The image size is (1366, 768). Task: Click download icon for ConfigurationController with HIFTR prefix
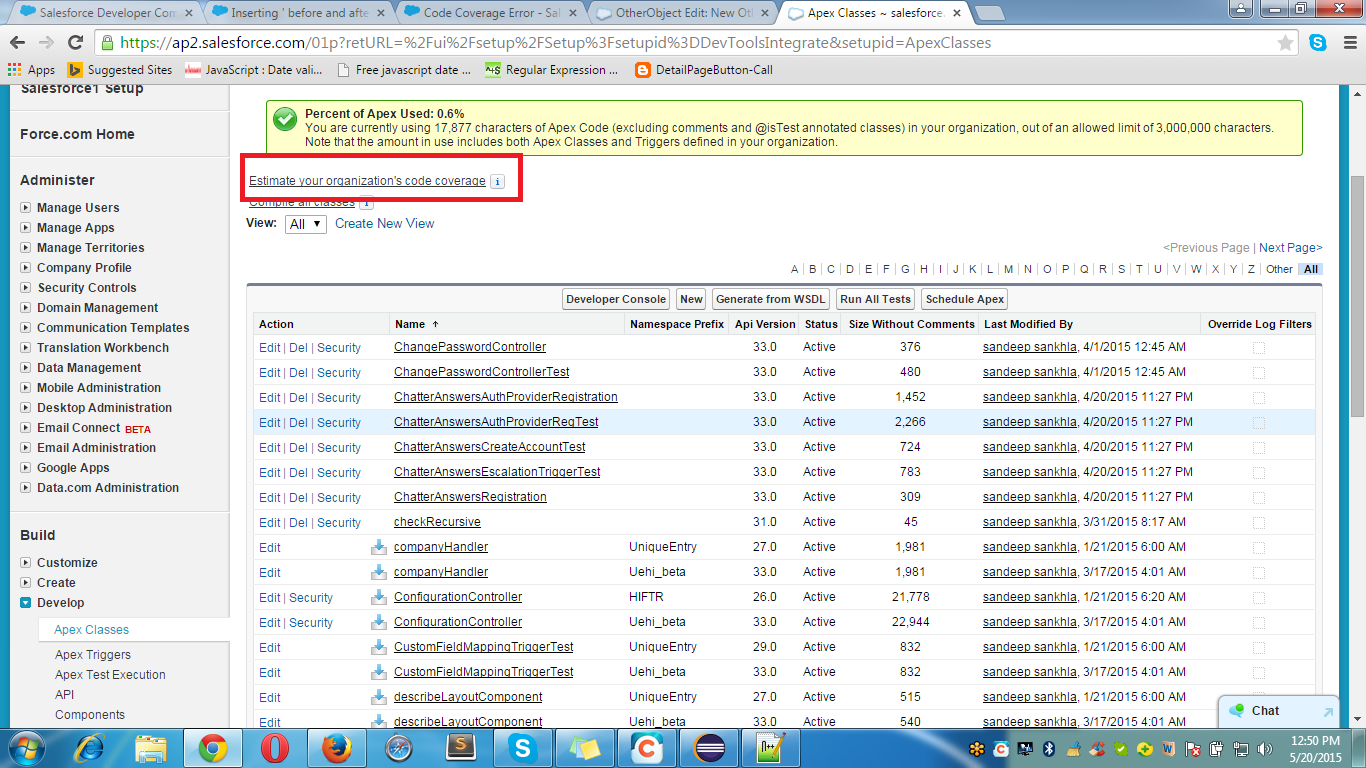point(378,597)
